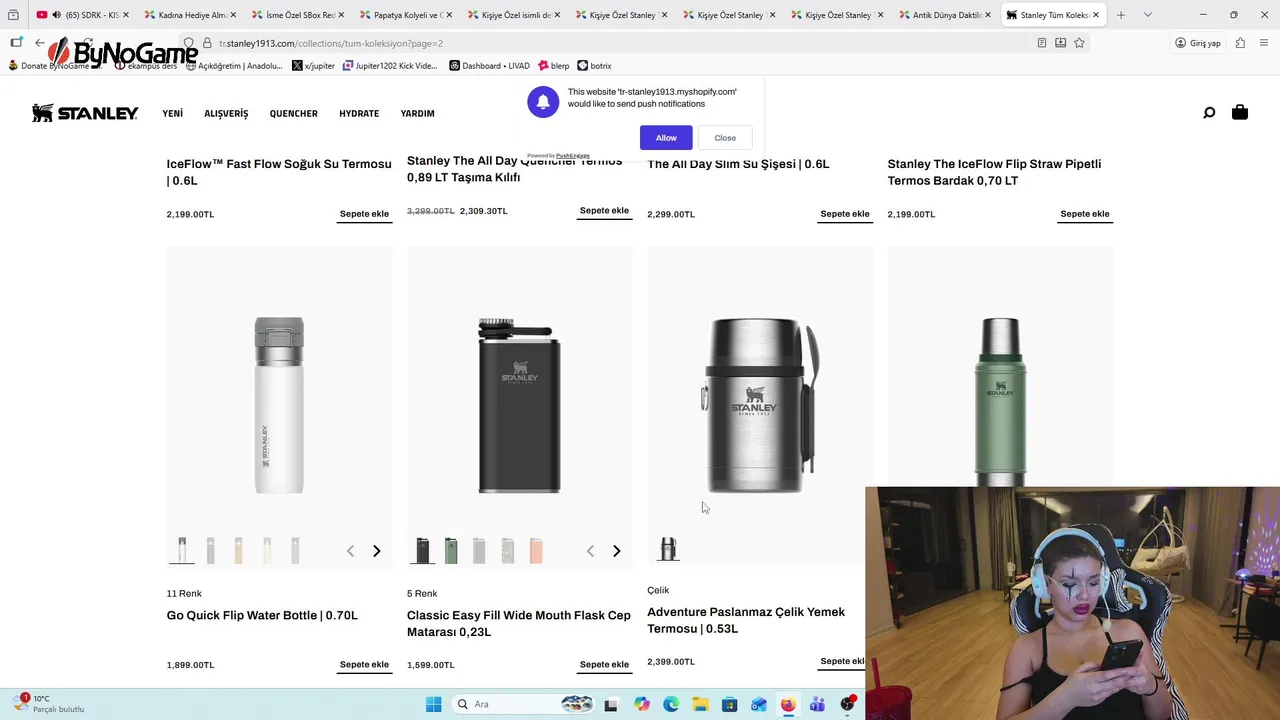Add All Day Quencher carrier to cart
This screenshot has width=1280, height=720.
pos(604,211)
